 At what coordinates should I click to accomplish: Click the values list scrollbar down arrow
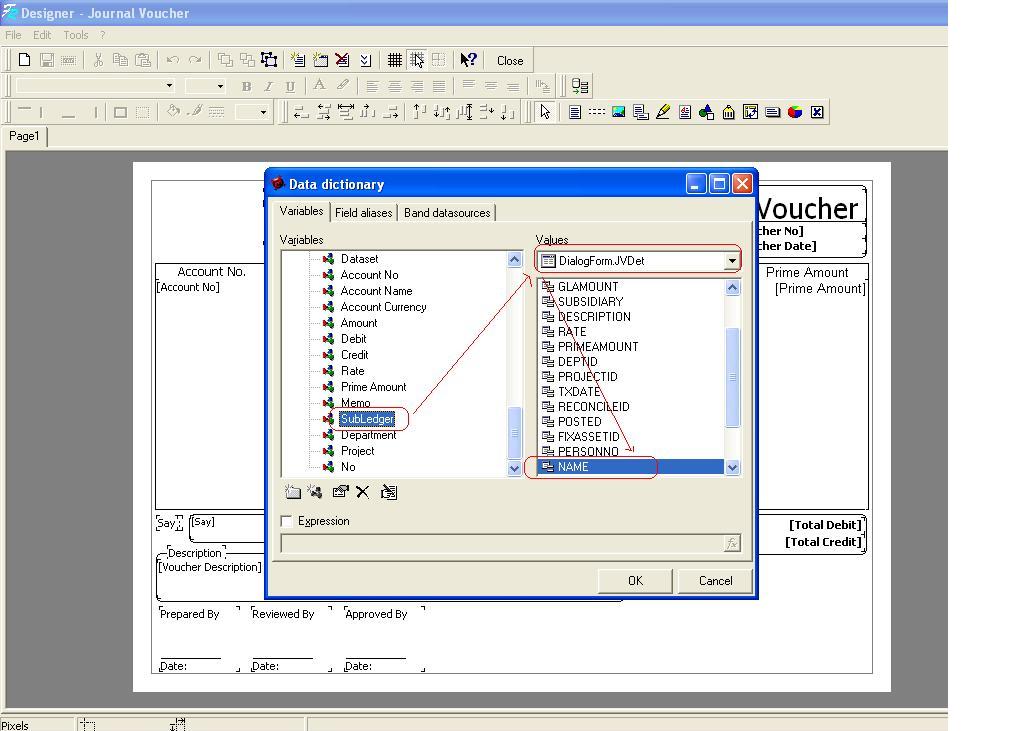[x=732, y=467]
